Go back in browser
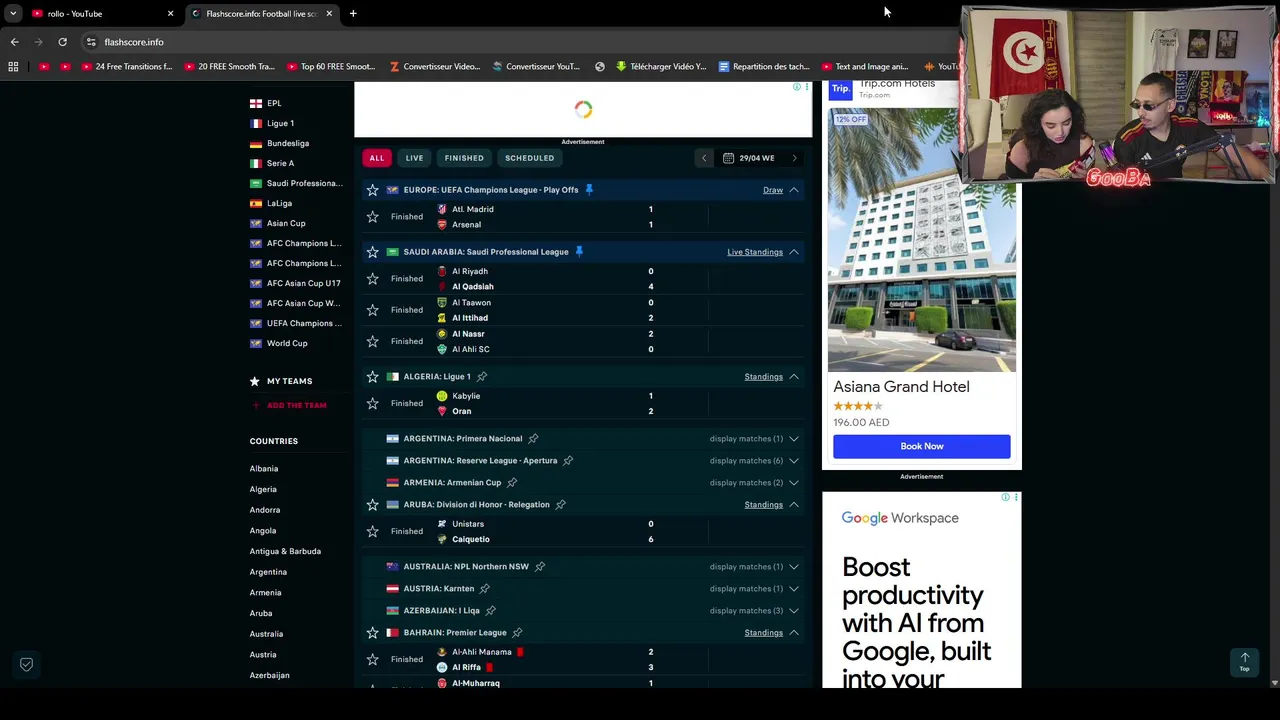Viewport: 1280px width, 720px height. pyautogui.click(x=14, y=42)
